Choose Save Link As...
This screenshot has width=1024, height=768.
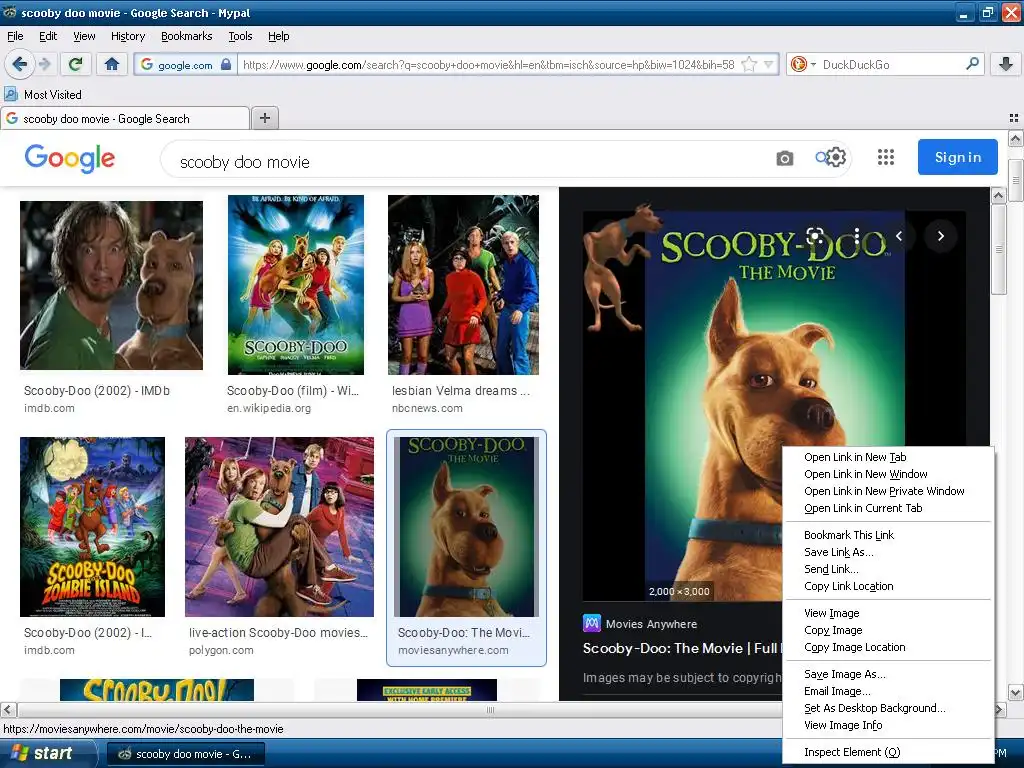click(839, 552)
